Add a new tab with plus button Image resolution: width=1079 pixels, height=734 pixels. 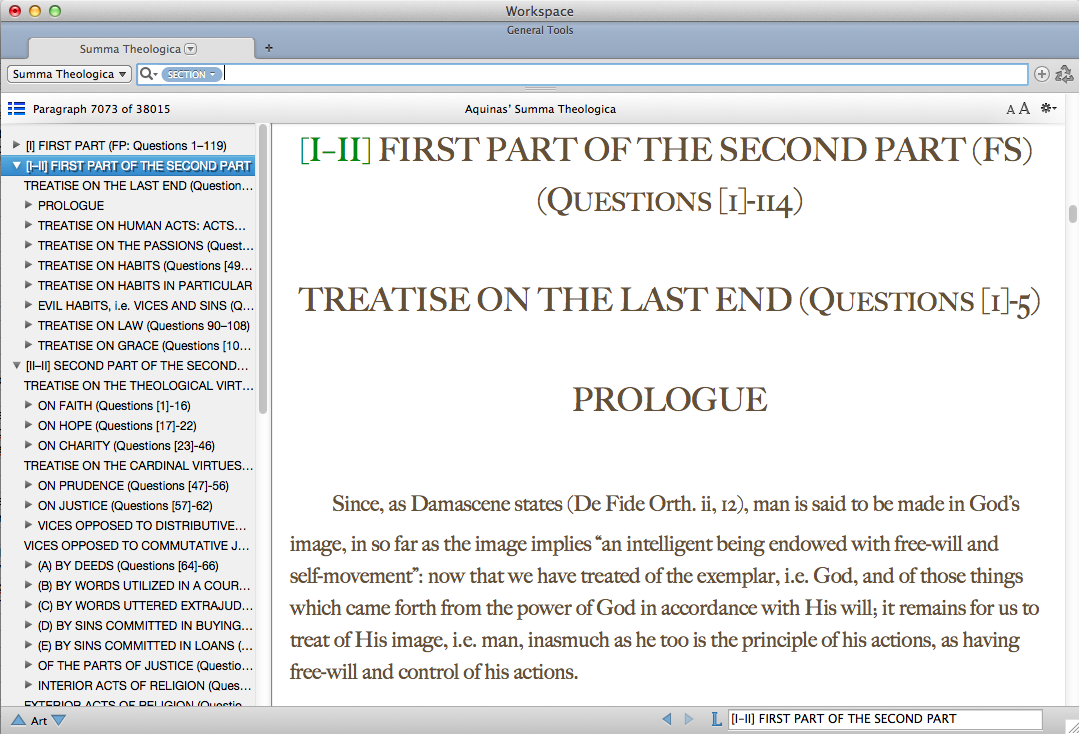(x=269, y=48)
